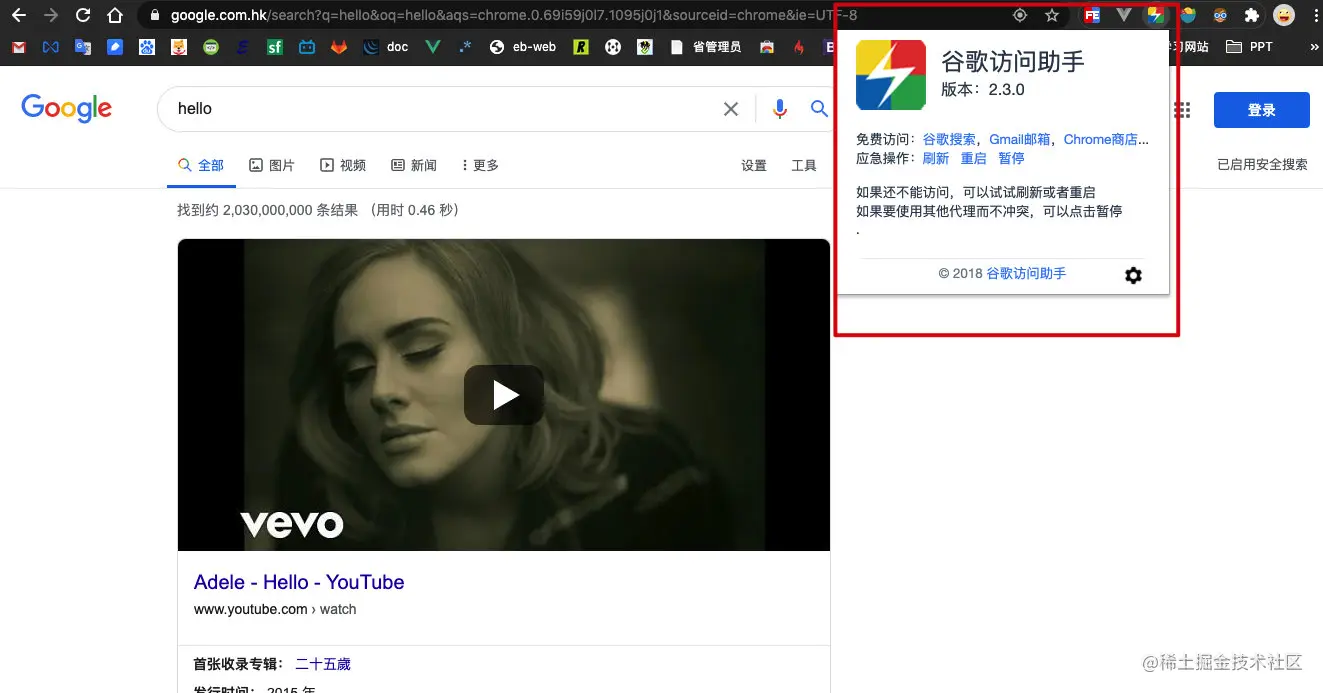This screenshot has width=1323, height=693.
Task: Click 刷新 in the extension popup
Action: tap(936, 158)
